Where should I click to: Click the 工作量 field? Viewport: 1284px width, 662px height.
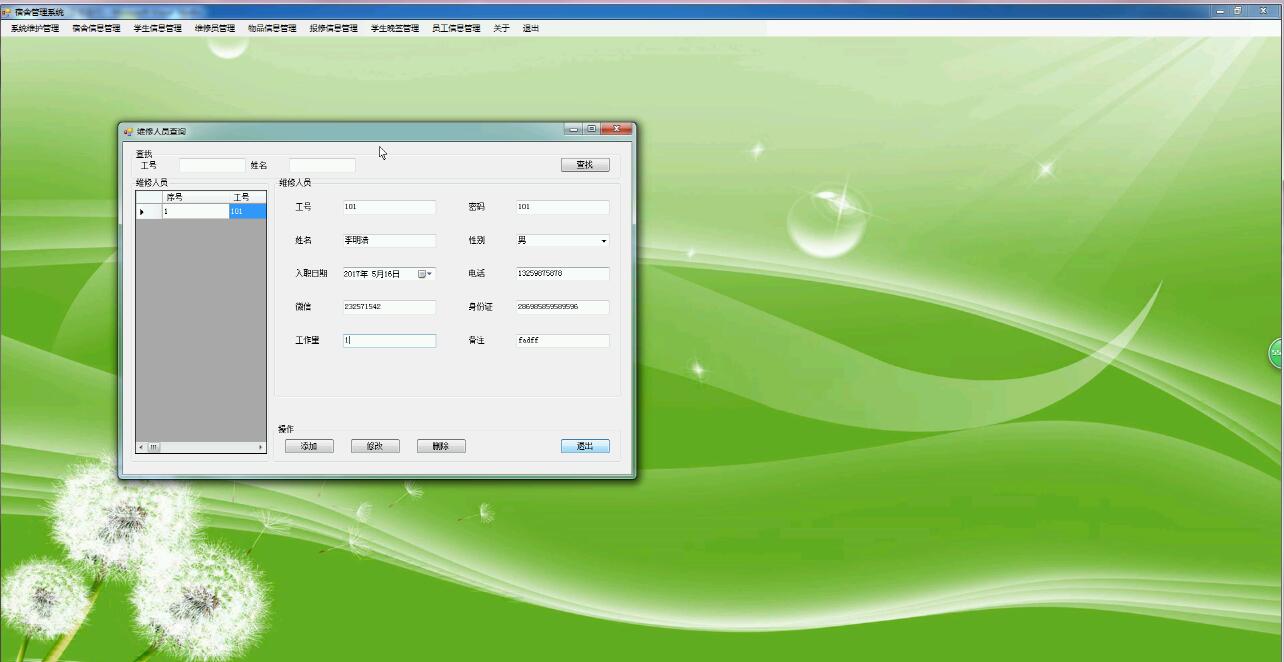(x=389, y=341)
